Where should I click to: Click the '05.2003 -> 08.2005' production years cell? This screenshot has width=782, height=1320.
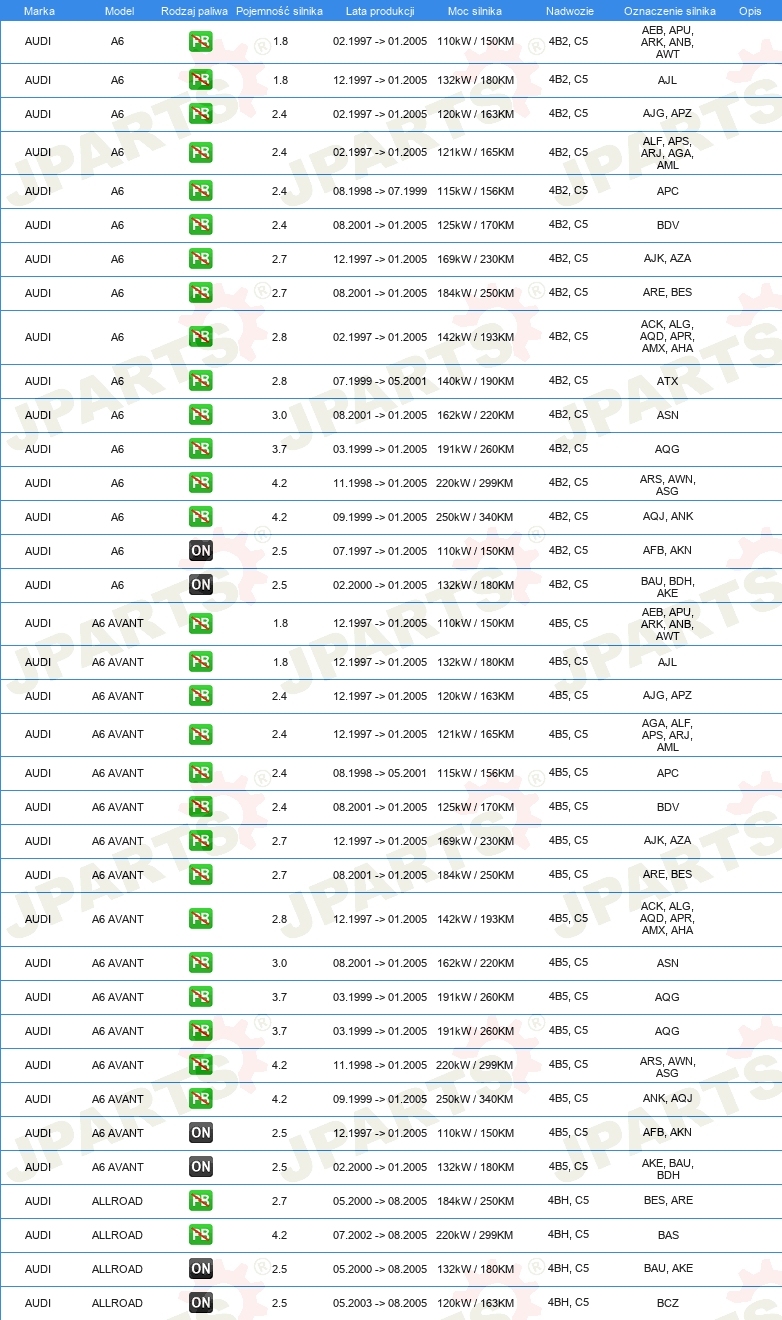point(380,1303)
